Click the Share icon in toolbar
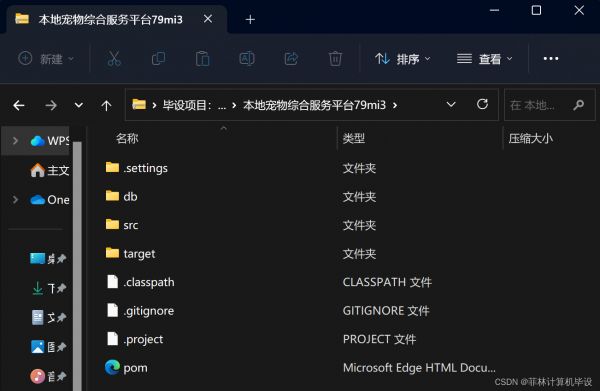 (291, 59)
